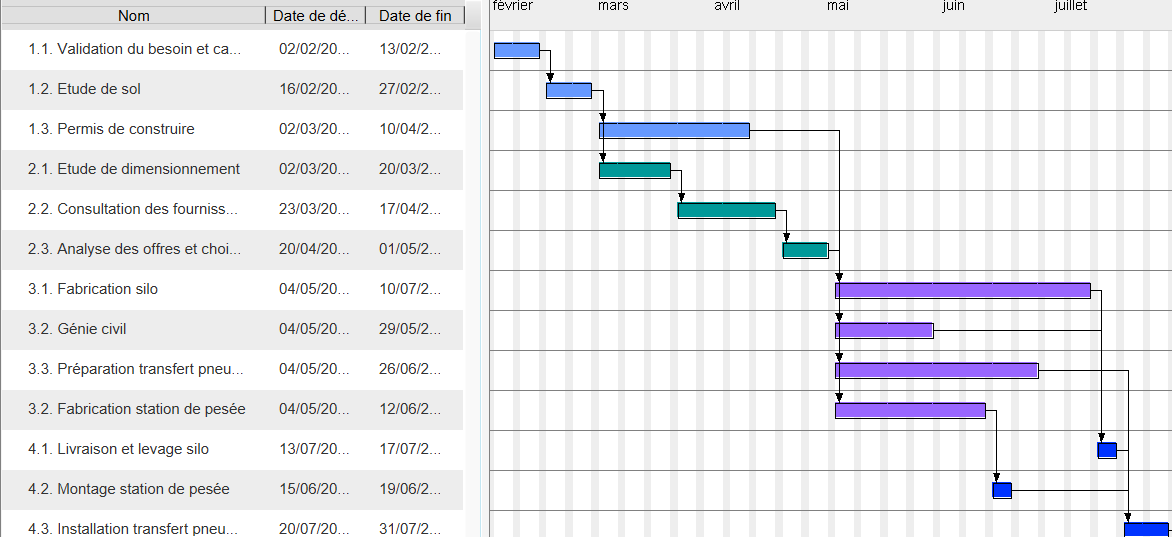
Task: Select task 2.1. Etude de dimensionnement
Action: (x=232, y=170)
